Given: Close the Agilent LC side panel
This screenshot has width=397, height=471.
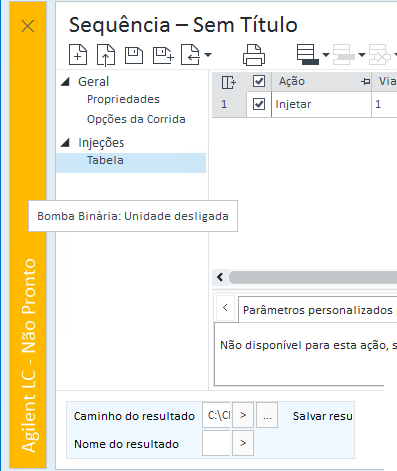Looking at the screenshot, I should pyautogui.click(x=28, y=26).
